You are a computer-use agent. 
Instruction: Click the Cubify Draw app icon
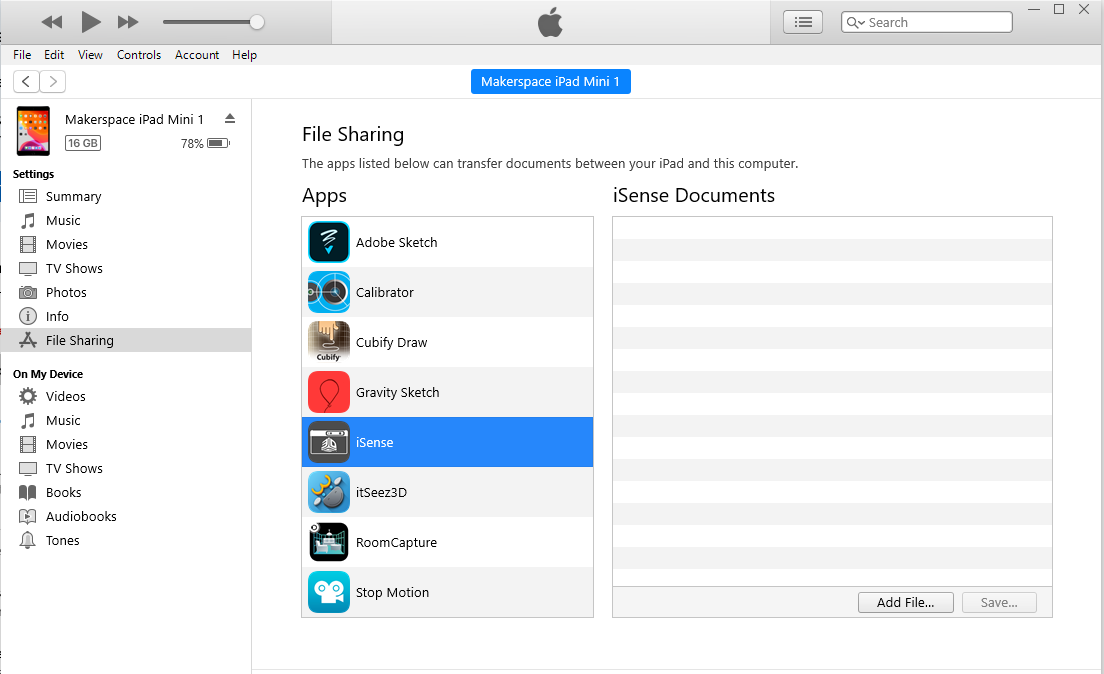point(328,342)
